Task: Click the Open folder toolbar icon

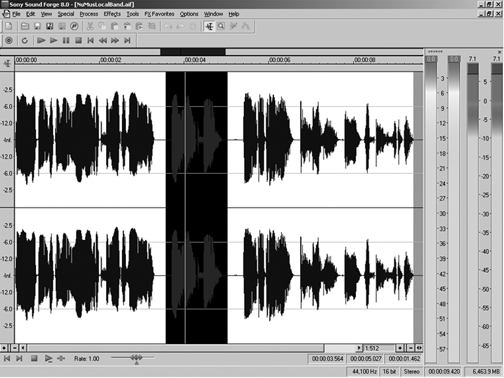Action: 25,26
